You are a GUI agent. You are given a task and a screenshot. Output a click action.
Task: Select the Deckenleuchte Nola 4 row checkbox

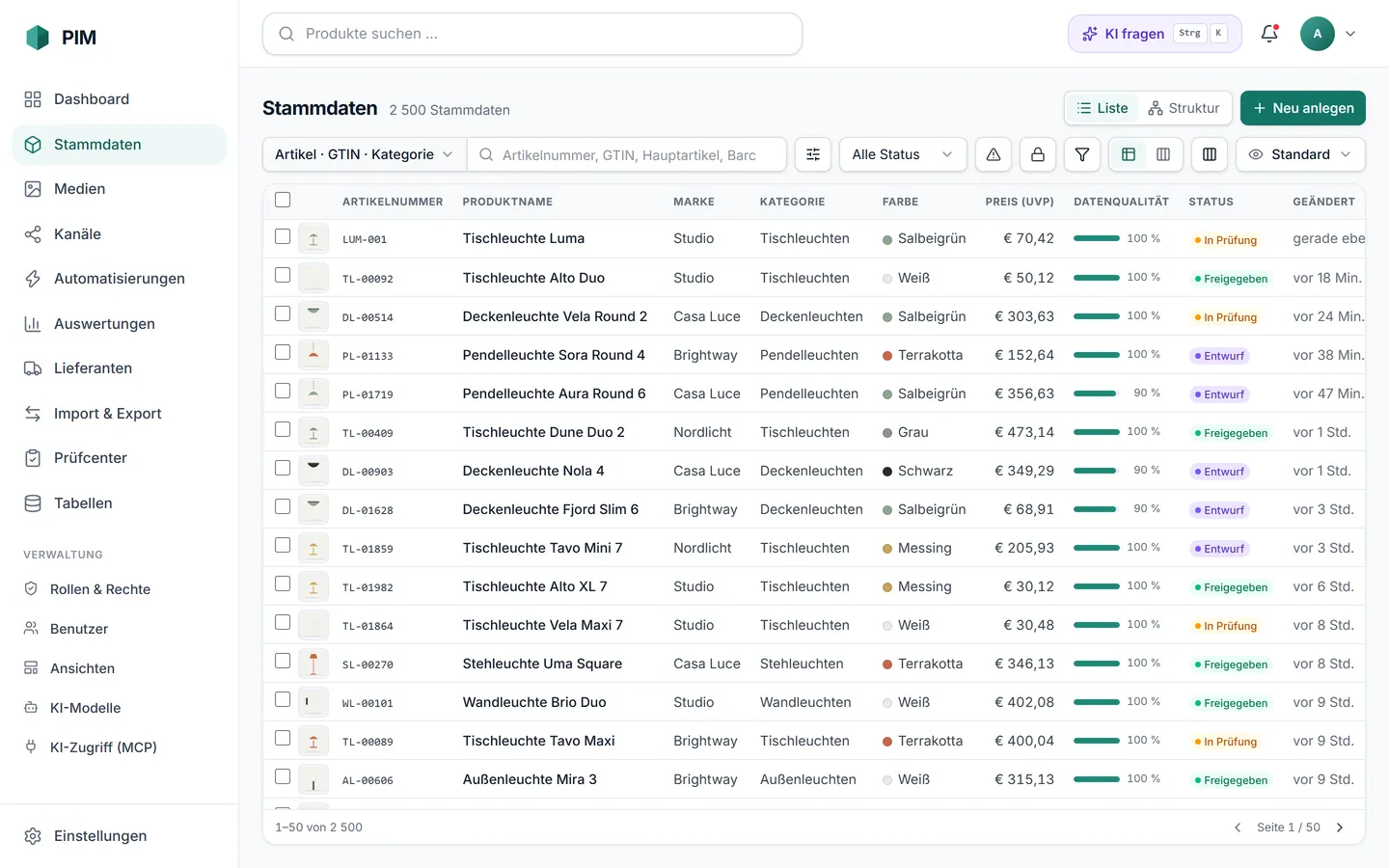pos(283,468)
